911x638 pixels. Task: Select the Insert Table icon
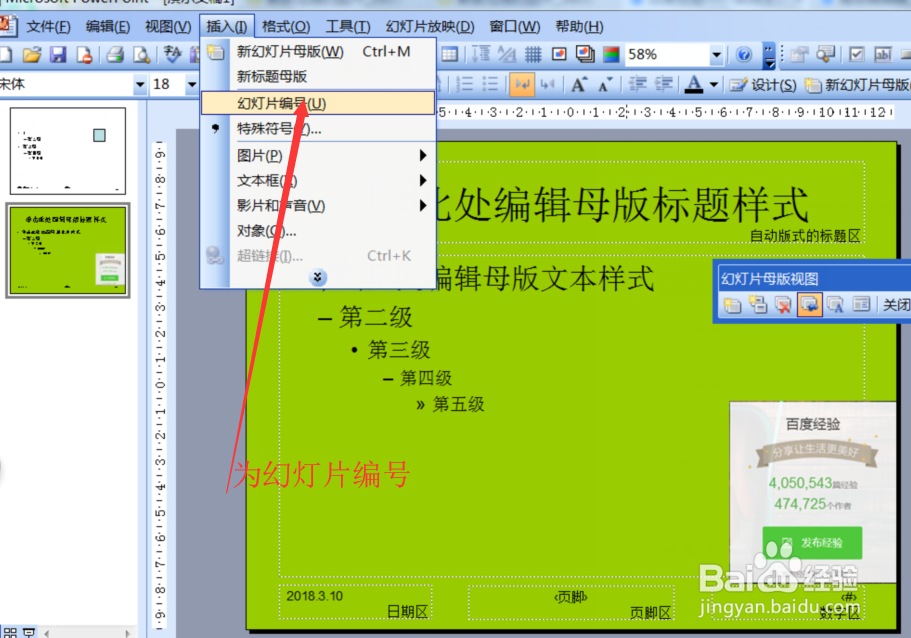point(449,55)
